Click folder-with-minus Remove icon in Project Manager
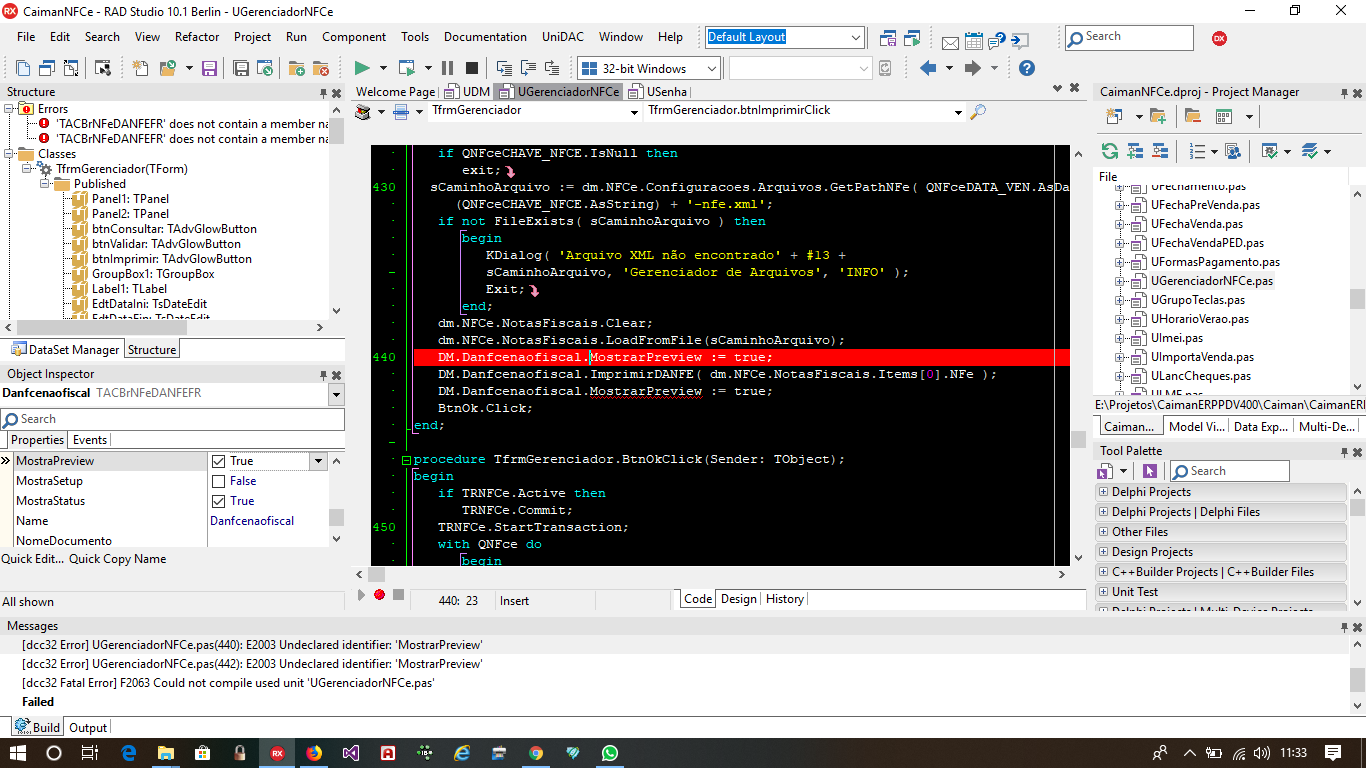This screenshot has height=768, width=1366. tap(1192, 116)
